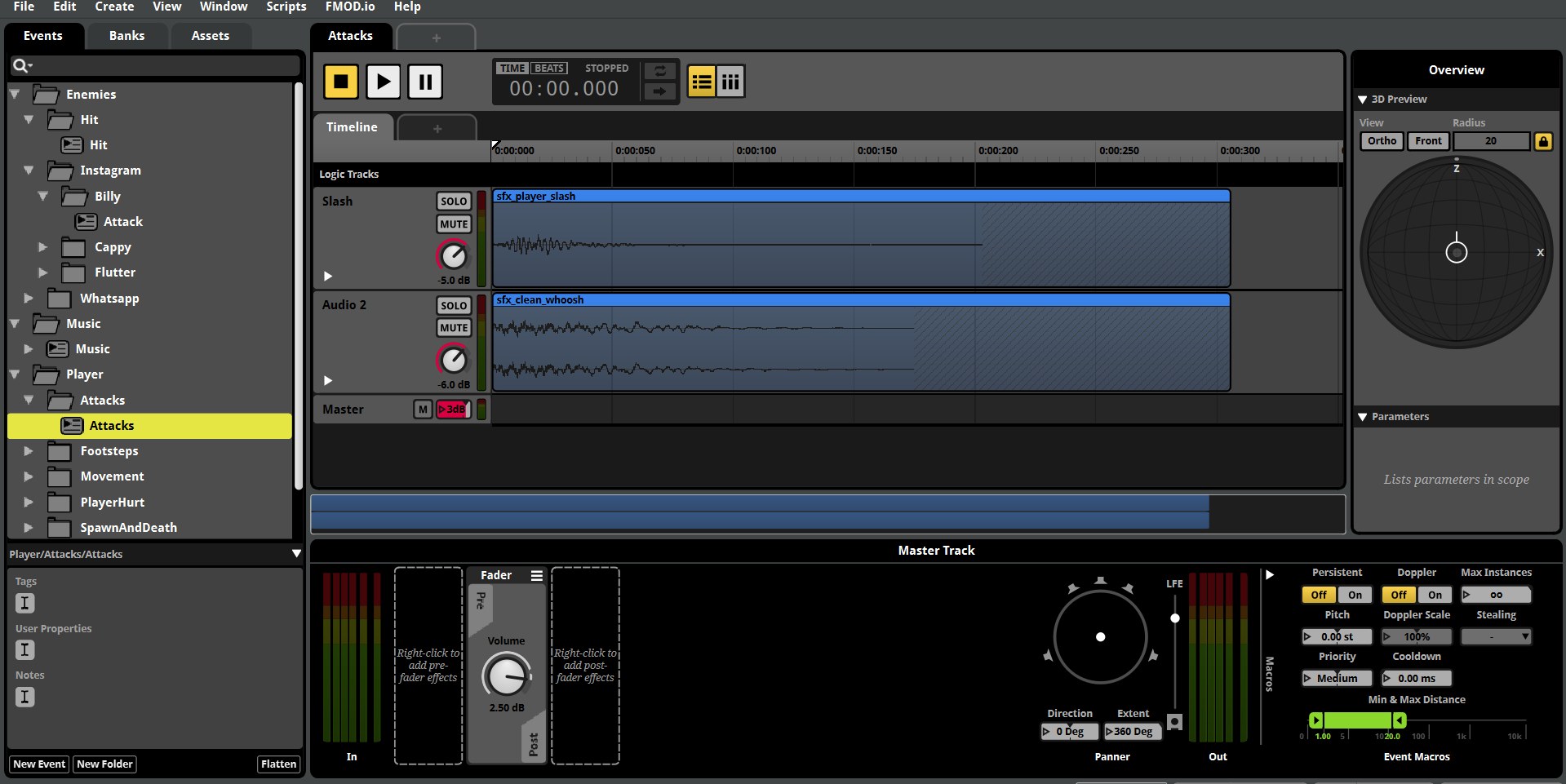Toggle the 3D preview lock icon
This screenshot has height=784, width=1566.
tap(1543, 141)
